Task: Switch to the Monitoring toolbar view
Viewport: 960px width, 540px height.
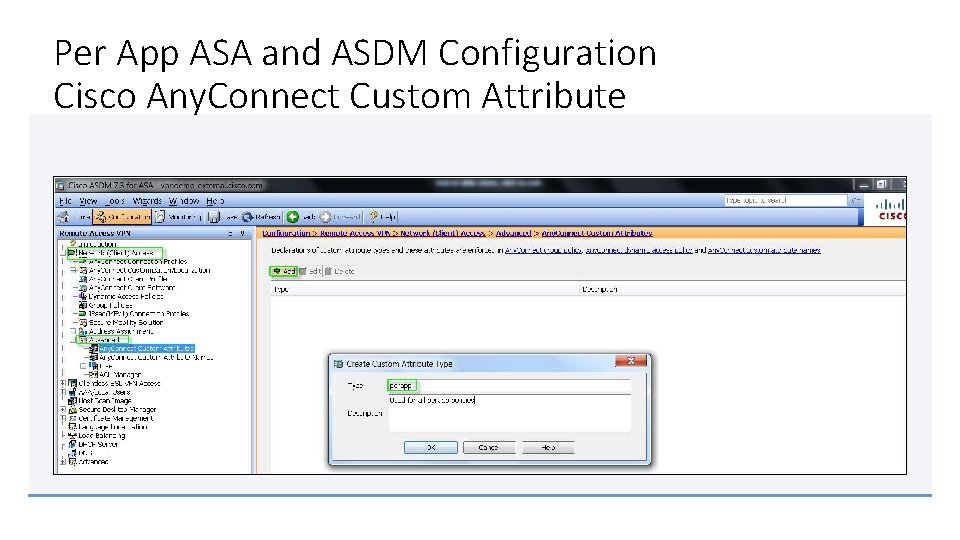Action: point(178,217)
